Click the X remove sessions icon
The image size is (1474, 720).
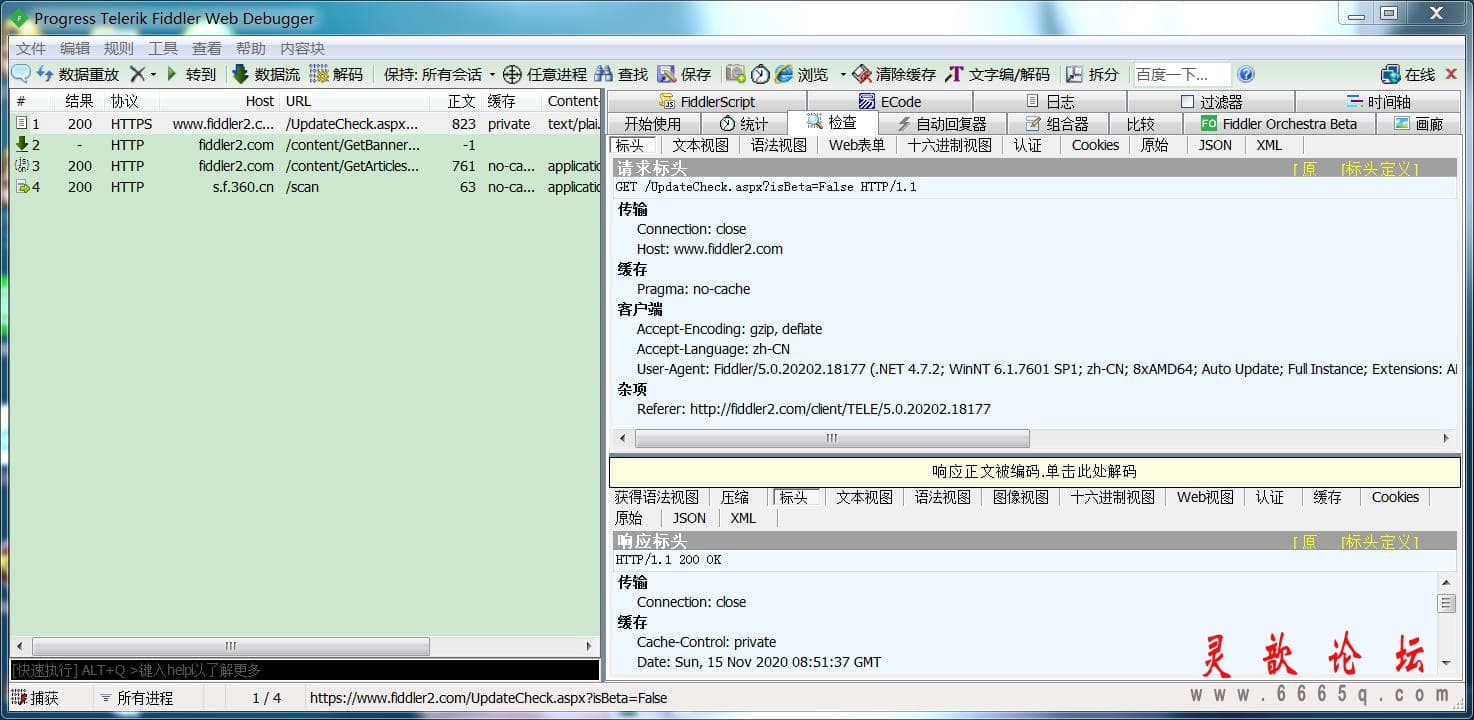(x=138, y=74)
